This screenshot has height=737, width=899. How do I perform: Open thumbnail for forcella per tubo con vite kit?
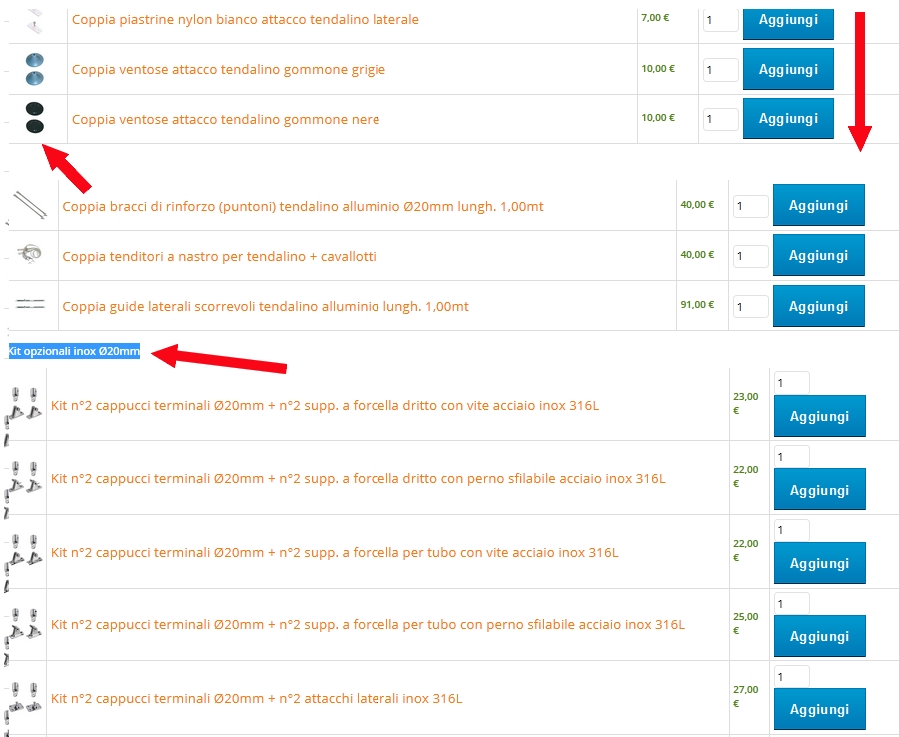pyautogui.click(x=24, y=552)
